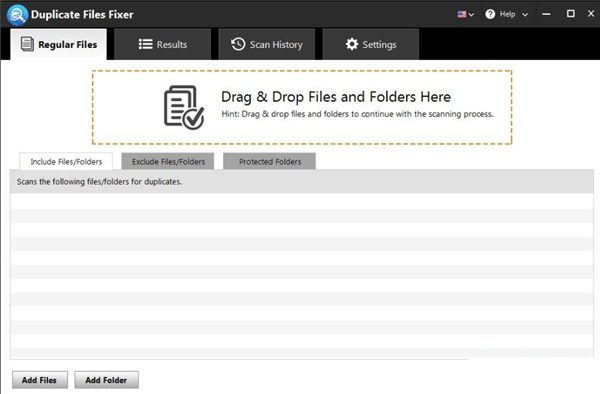This screenshot has width=600, height=394.
Task: Open the Help menu
Action: [507, 15]
